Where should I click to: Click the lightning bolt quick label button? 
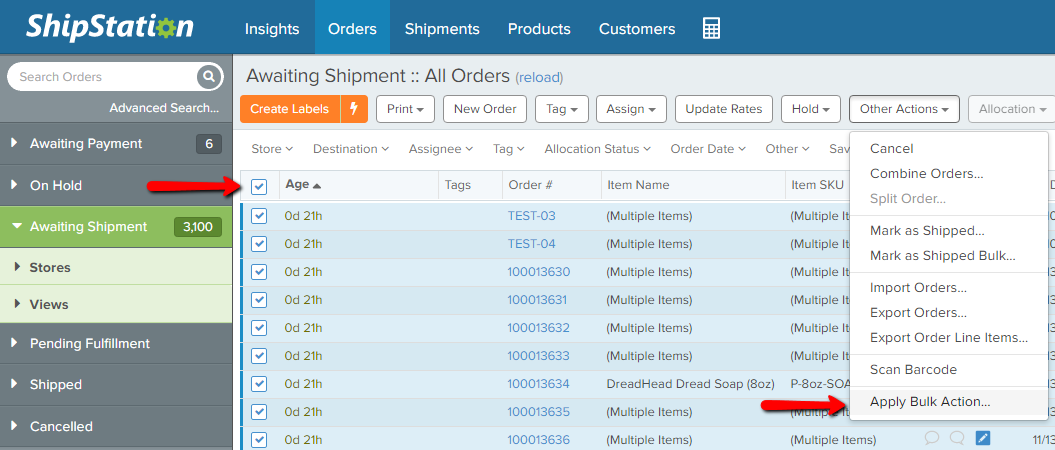pos(355,109)
